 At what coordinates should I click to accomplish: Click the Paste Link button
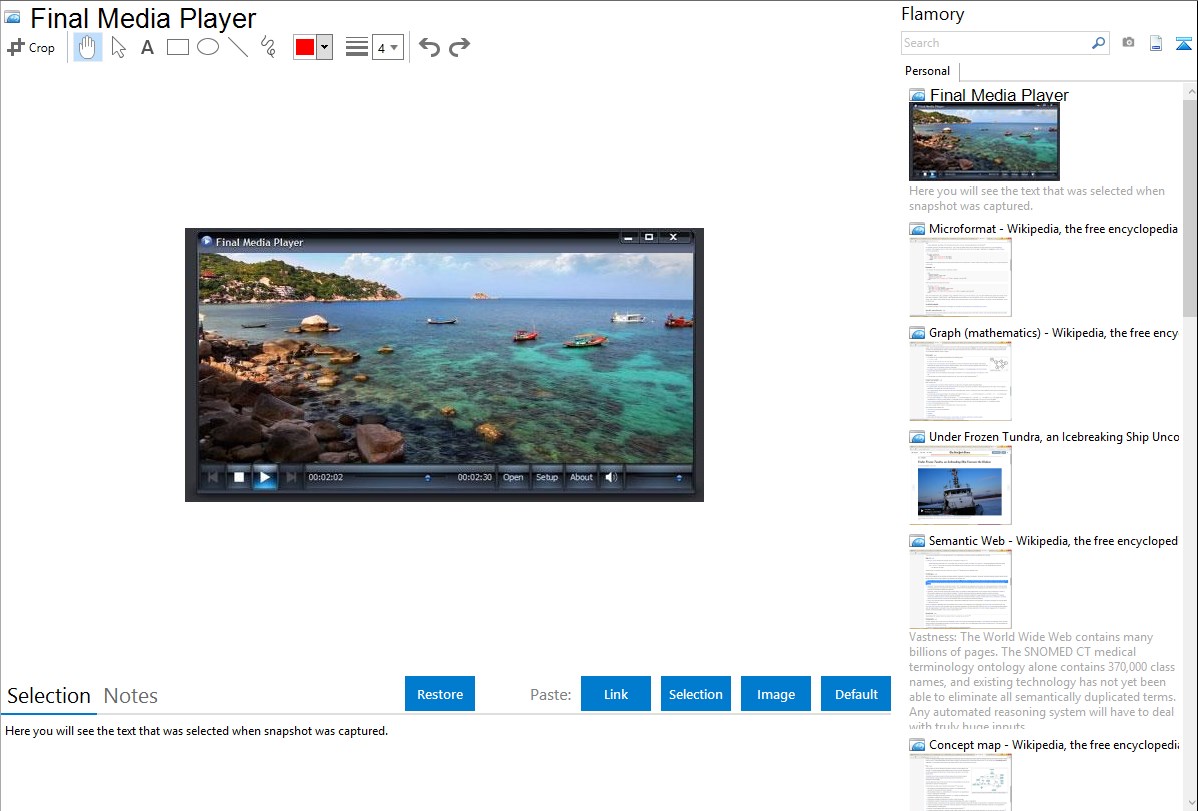(616, 694)
